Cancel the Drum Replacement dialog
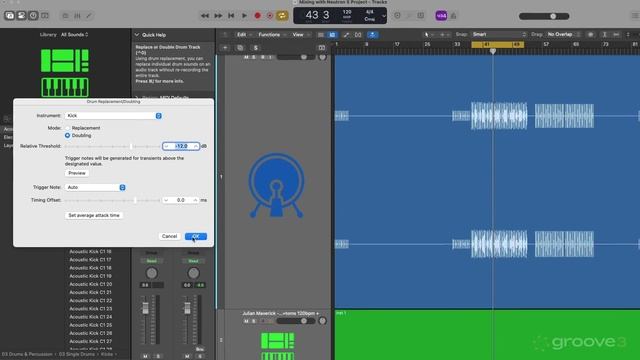 (169, 236)
